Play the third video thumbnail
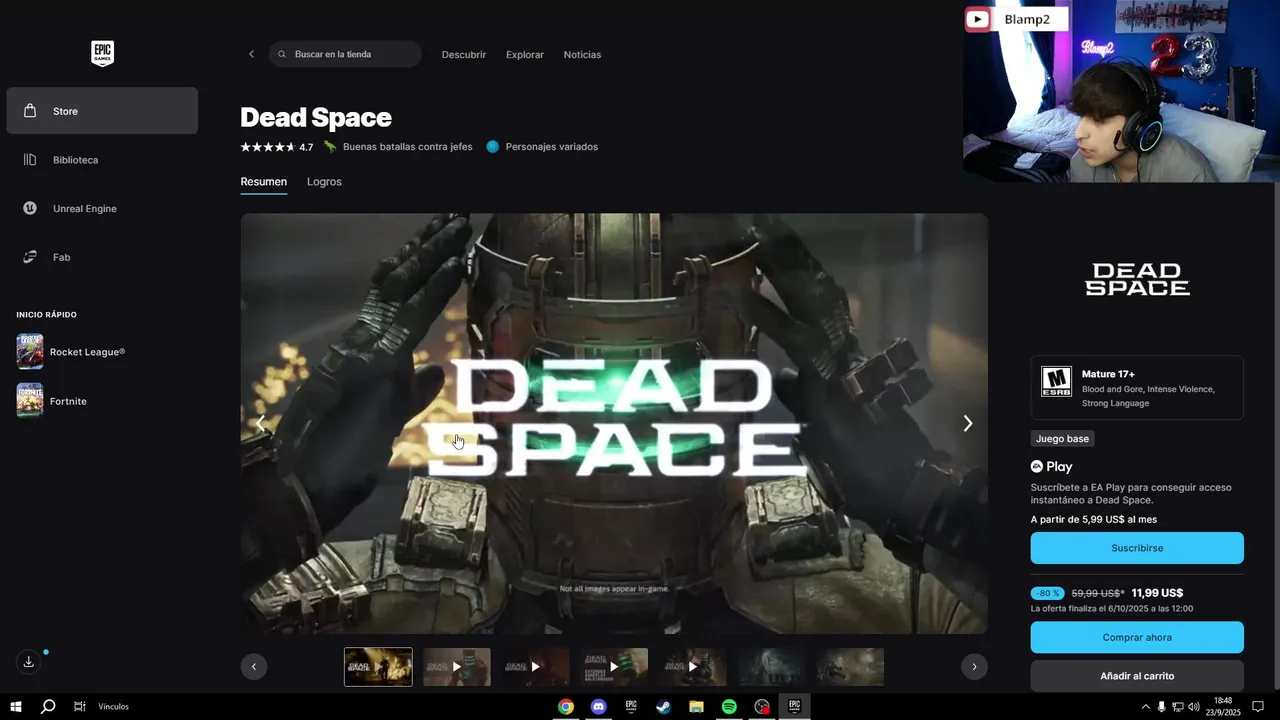The height and width of the screenshot is (720, 1280). 535,667
